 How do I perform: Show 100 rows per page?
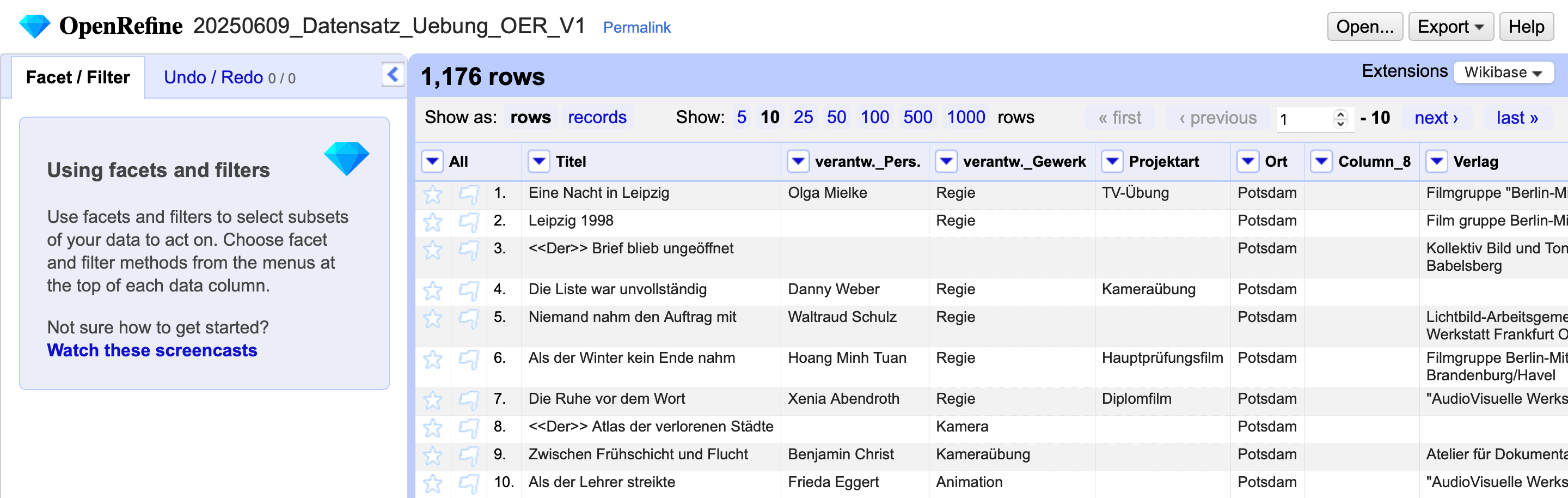point(875,117)
